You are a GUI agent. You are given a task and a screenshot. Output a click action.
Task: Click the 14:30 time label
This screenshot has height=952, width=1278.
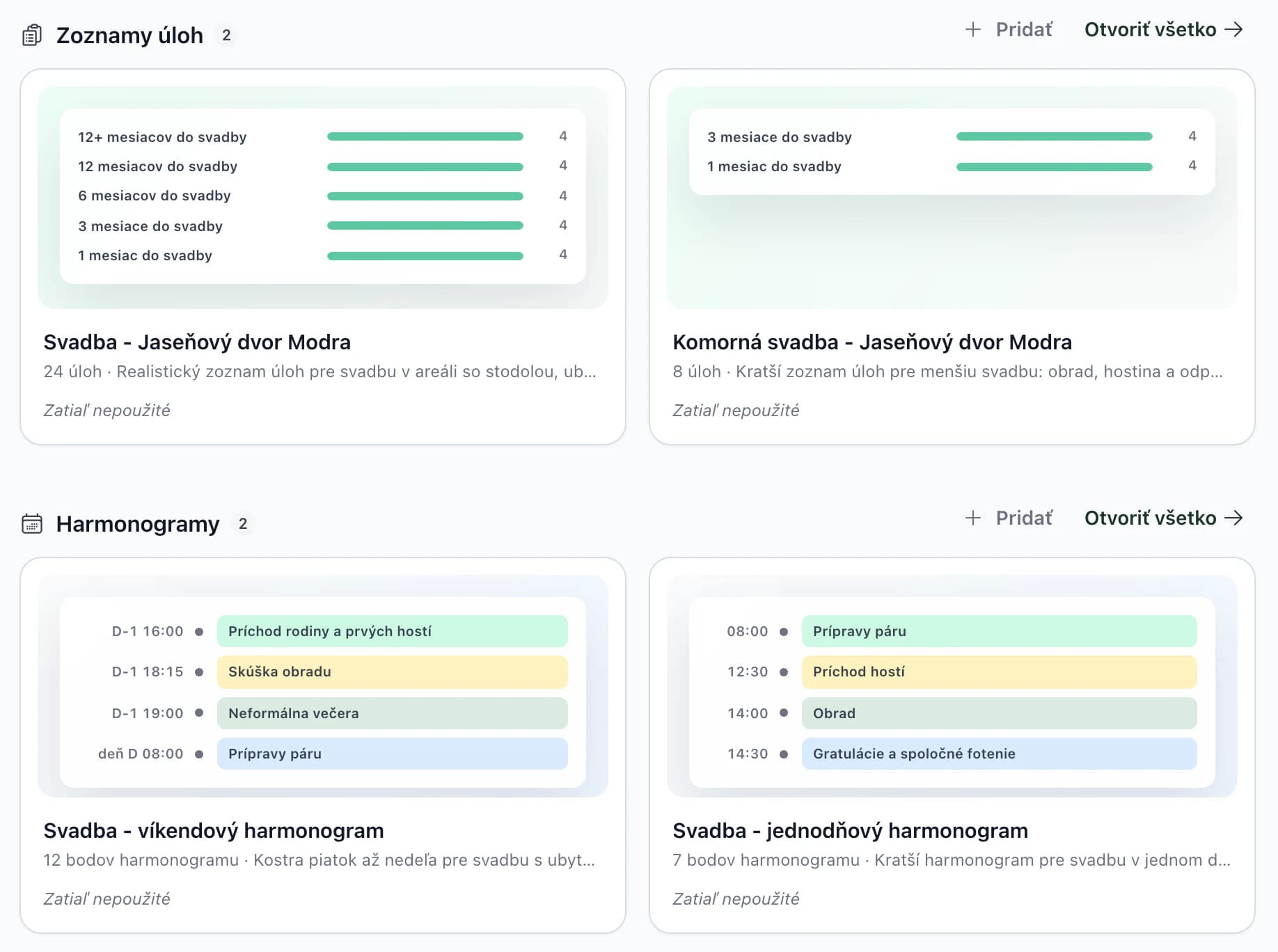click(x=748, y=754)
